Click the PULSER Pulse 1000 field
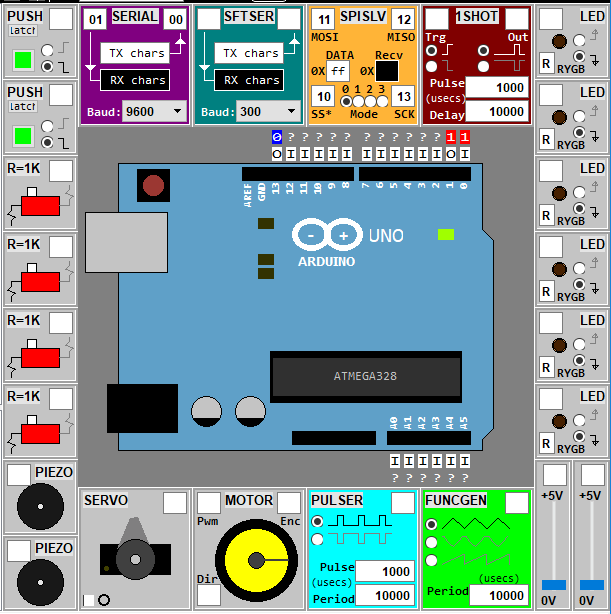The height and width of the screenshot is (614, 611). (385, 571)
